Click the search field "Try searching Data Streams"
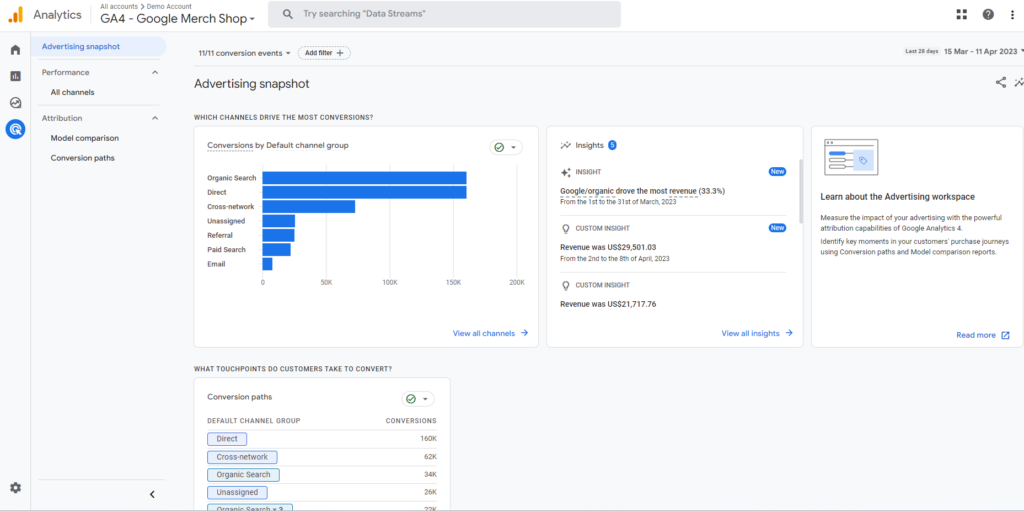The height and width of the screenshot is (512, 1024). coord(444,14)
